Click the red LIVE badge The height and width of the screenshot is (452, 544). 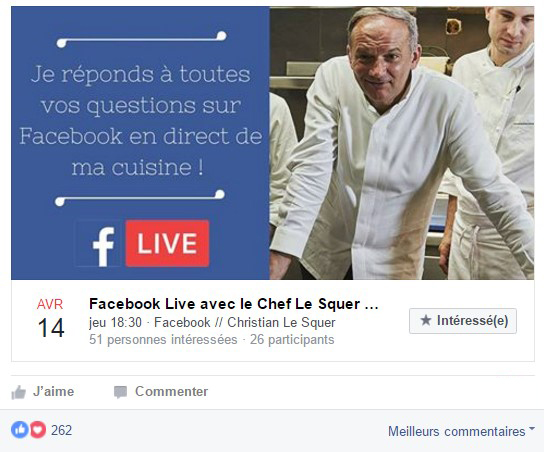[x=167, y=243]
